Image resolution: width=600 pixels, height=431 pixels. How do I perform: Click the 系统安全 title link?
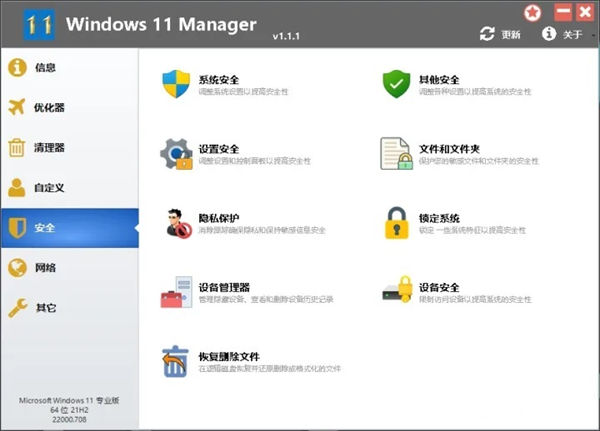(219, 79)
